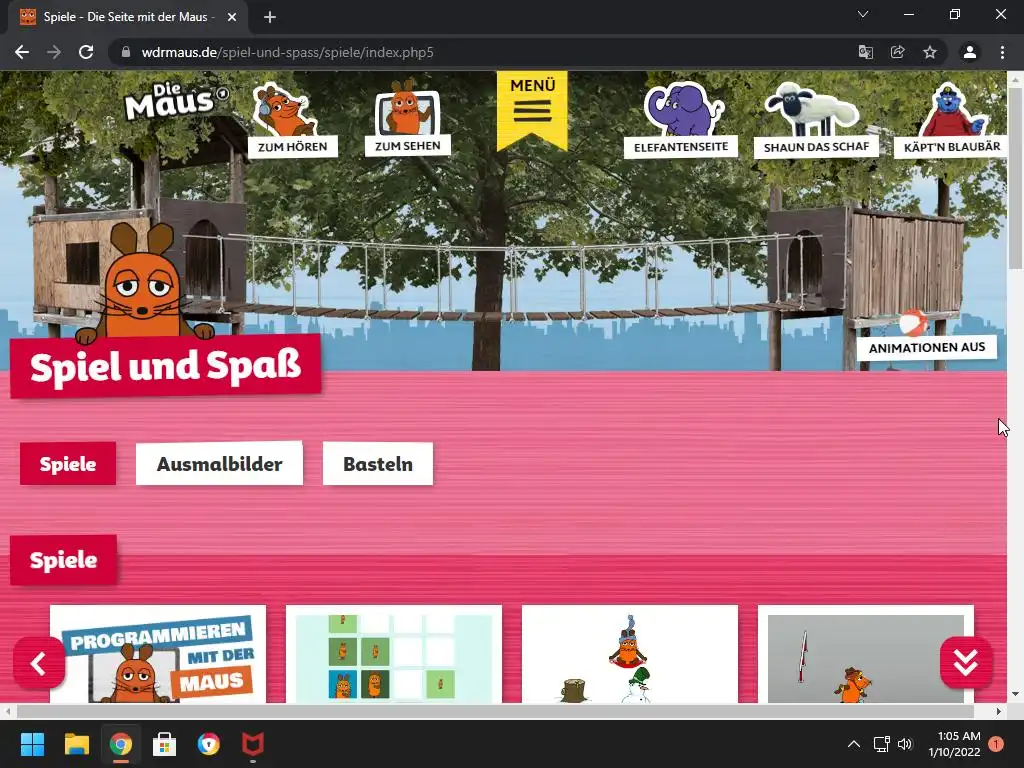The width and height of the screenshot is (1024, 768).
Task: Open File Explorer from taskbar
Action: click(76, 744)
